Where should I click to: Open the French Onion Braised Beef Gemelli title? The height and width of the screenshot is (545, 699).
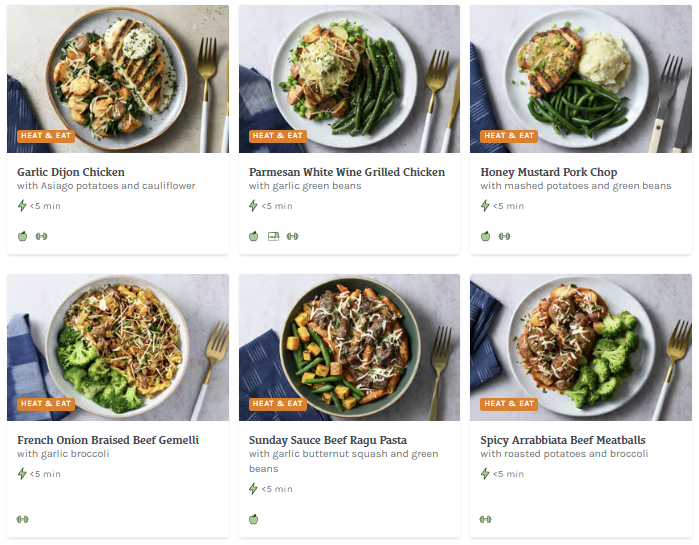108,440
